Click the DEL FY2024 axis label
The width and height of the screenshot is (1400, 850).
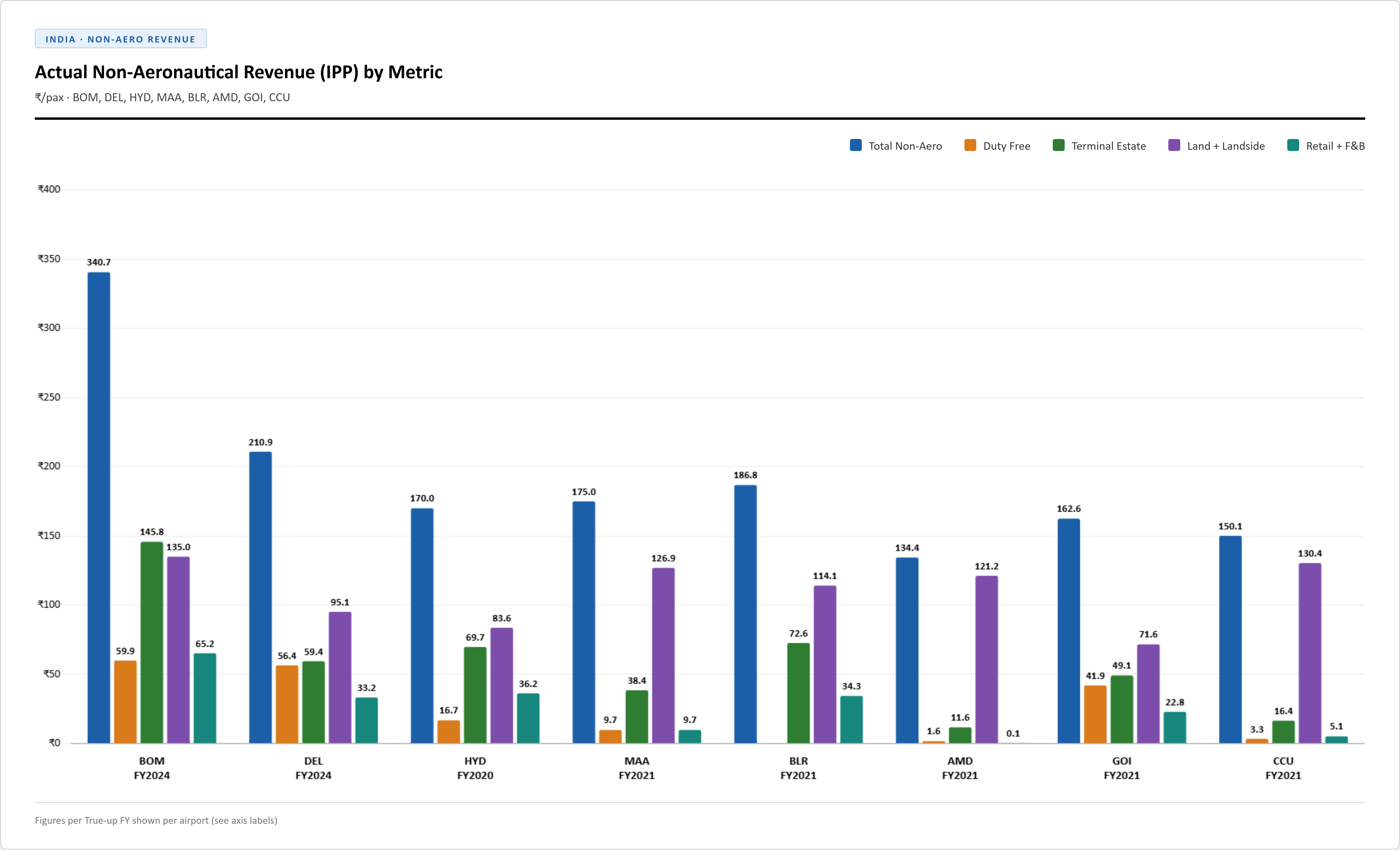click(314, 768)
